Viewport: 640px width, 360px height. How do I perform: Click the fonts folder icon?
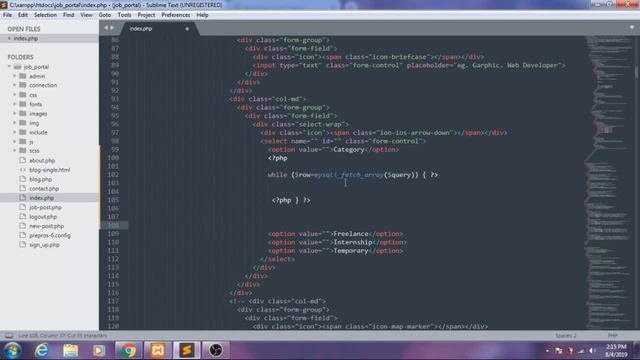click(23, 104)
